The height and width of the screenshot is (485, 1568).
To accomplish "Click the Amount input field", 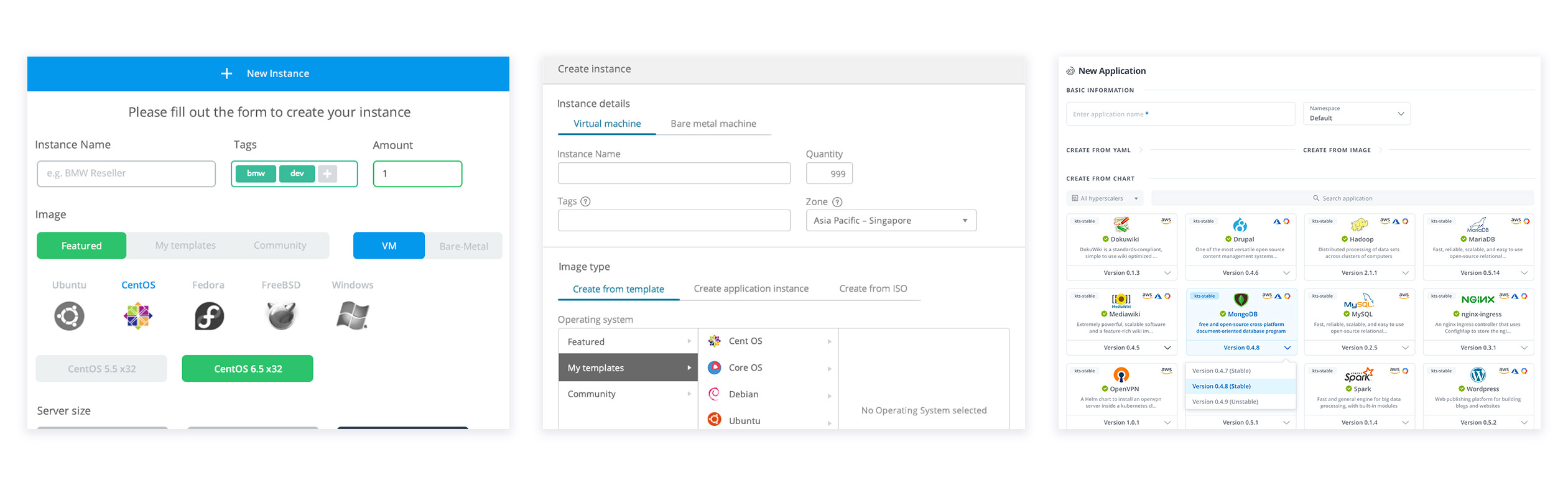I will coord(417,173).
